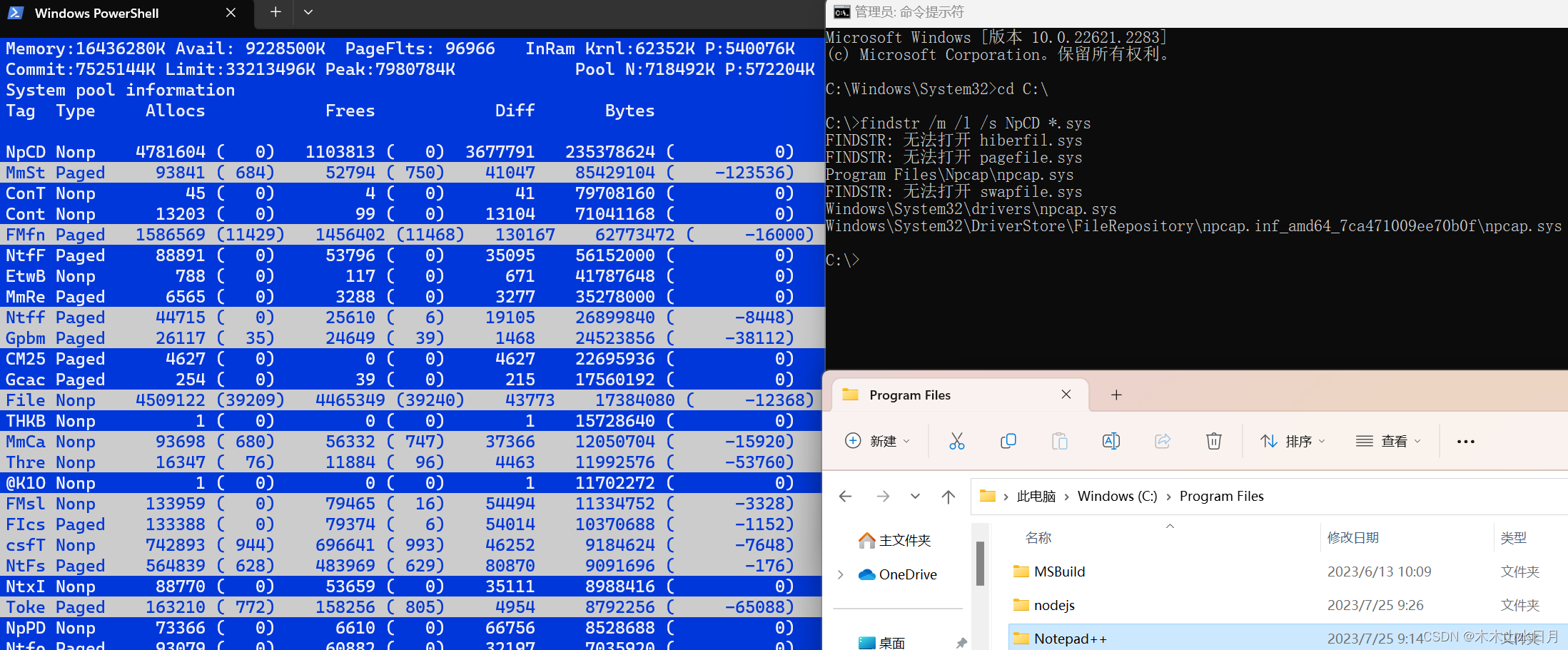Click the navigation pane scrollbar

pos(980,564)
